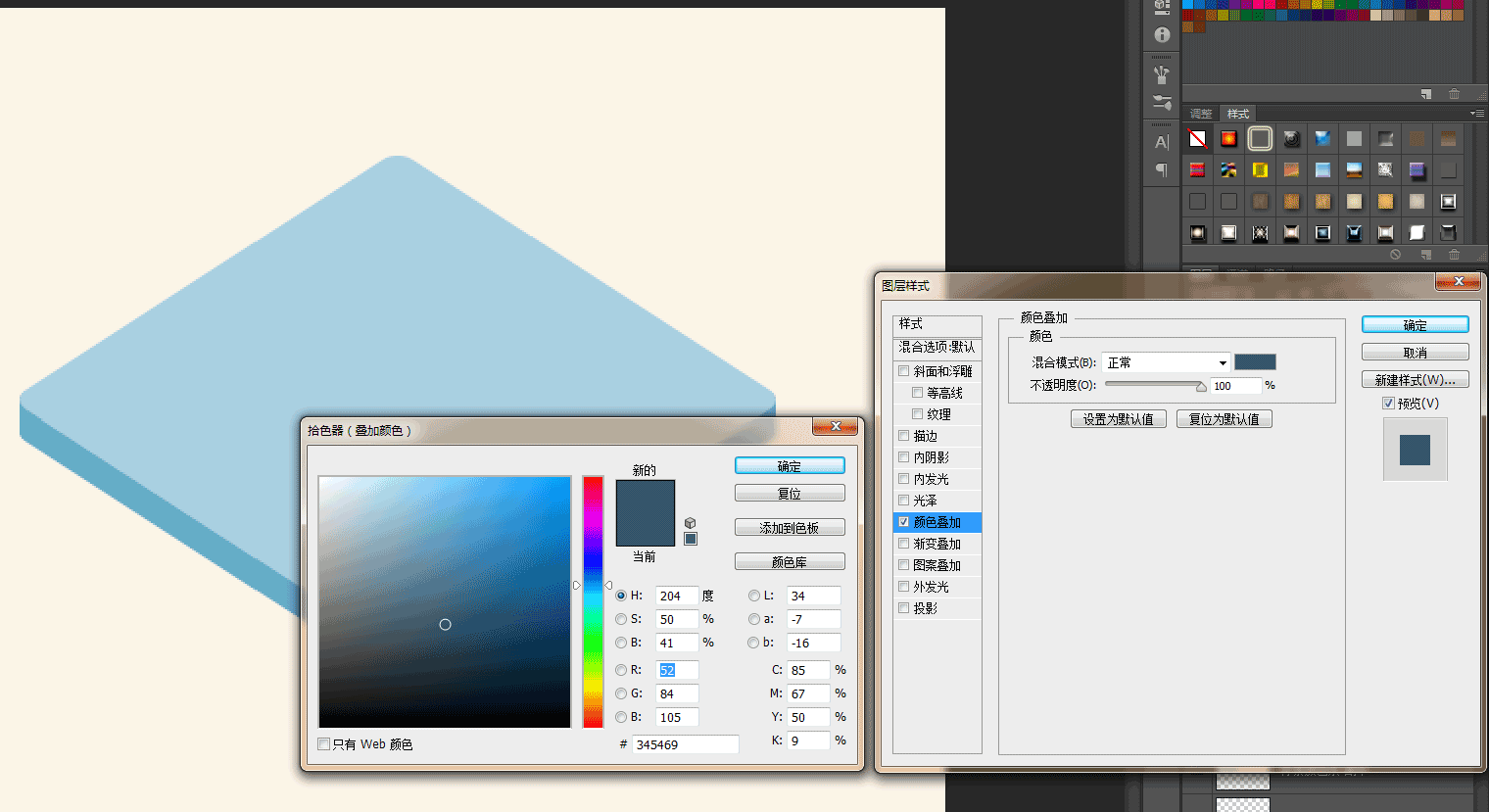Apply the blue glass style preset
Image resolution: width=1489 pixels, height=812 pixels.
(1322, 139)
